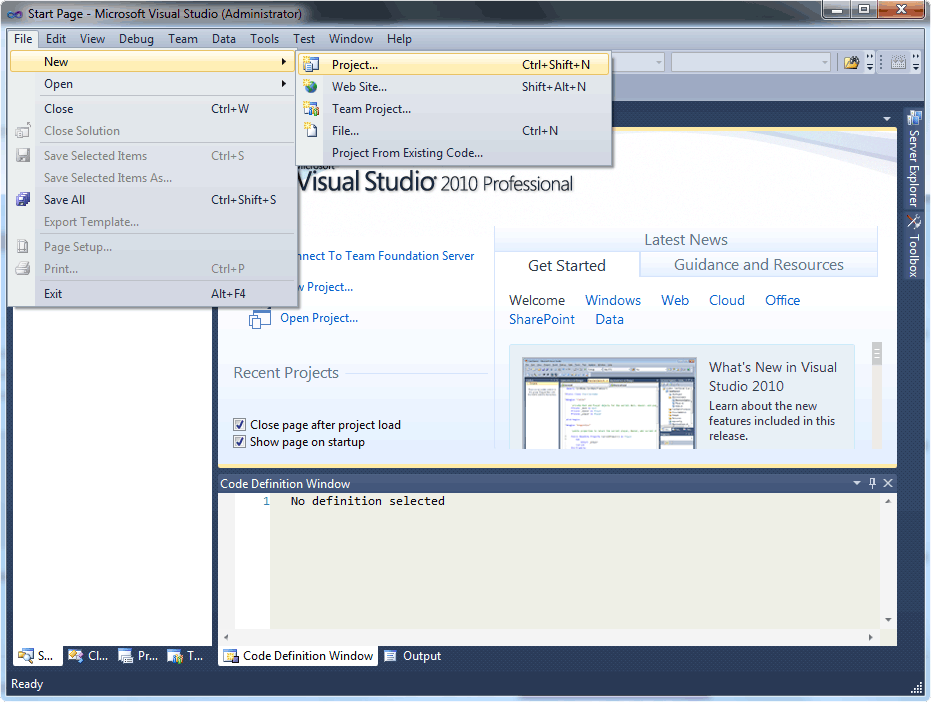
Task: Click the SharePoint category link
Action: (542, 319)
